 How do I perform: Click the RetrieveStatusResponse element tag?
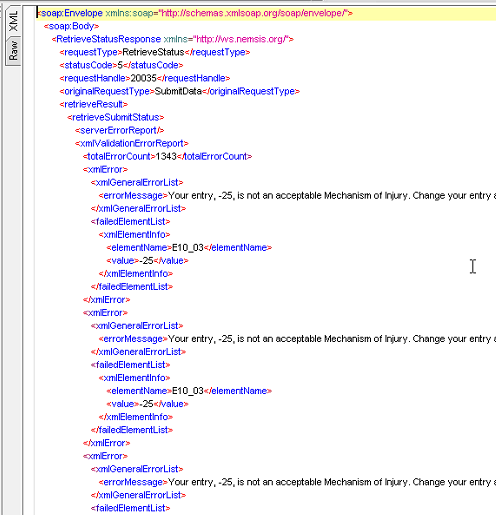[106, 39]
